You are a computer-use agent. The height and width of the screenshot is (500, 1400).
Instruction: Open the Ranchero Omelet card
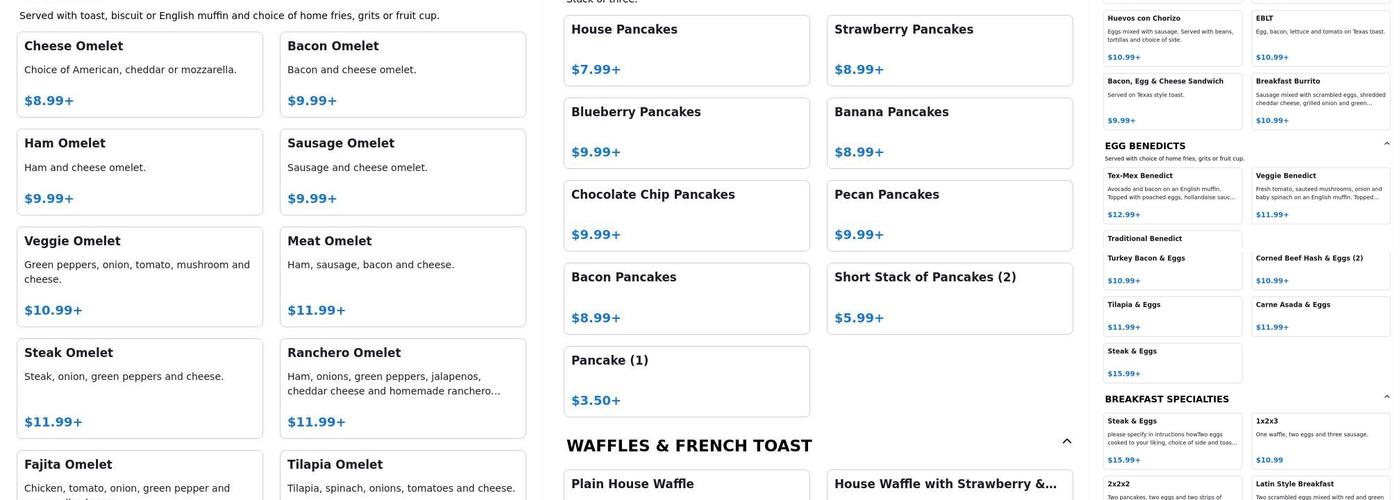pos(403,388)
